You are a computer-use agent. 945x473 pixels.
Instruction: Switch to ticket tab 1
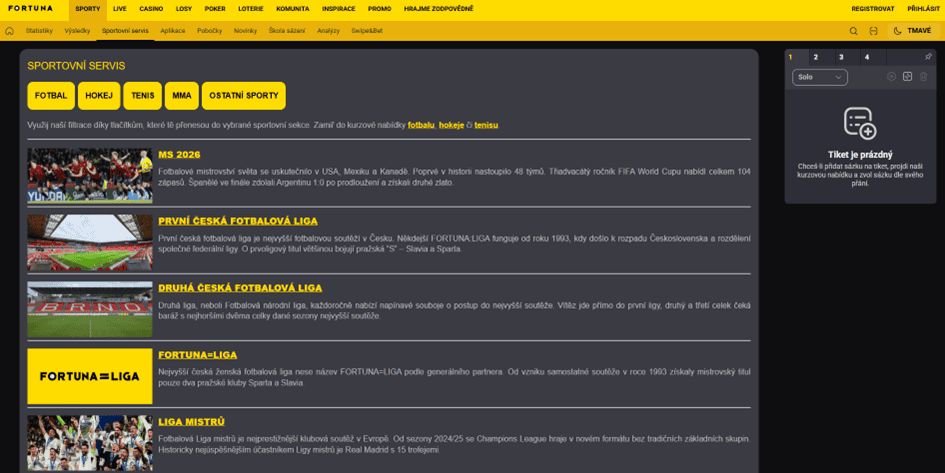tap(796, 57)
